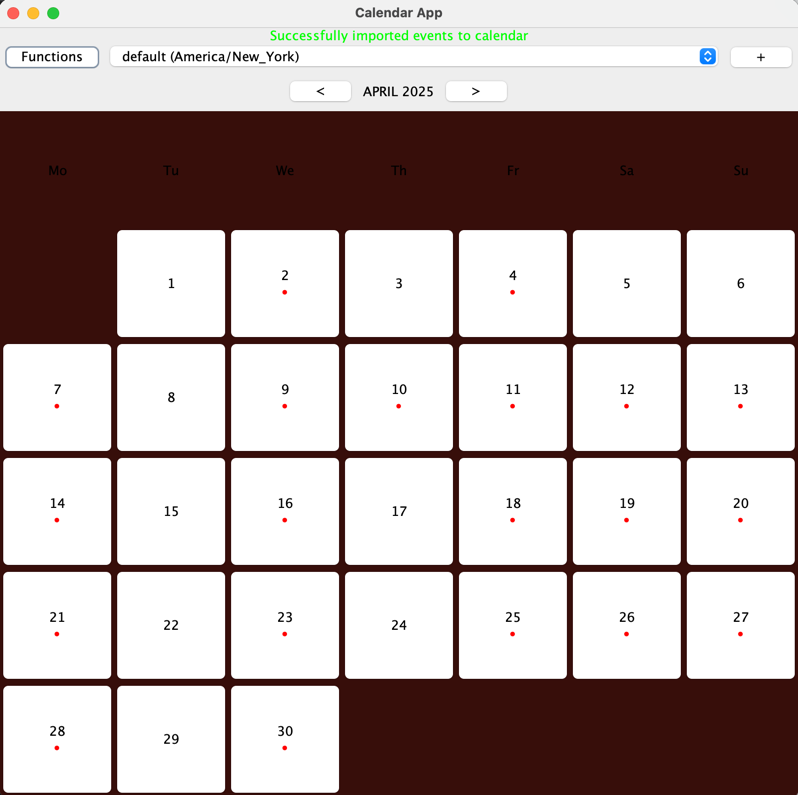798x795 pixels.
Task: Select April 2 day cell
Action: 285,283
